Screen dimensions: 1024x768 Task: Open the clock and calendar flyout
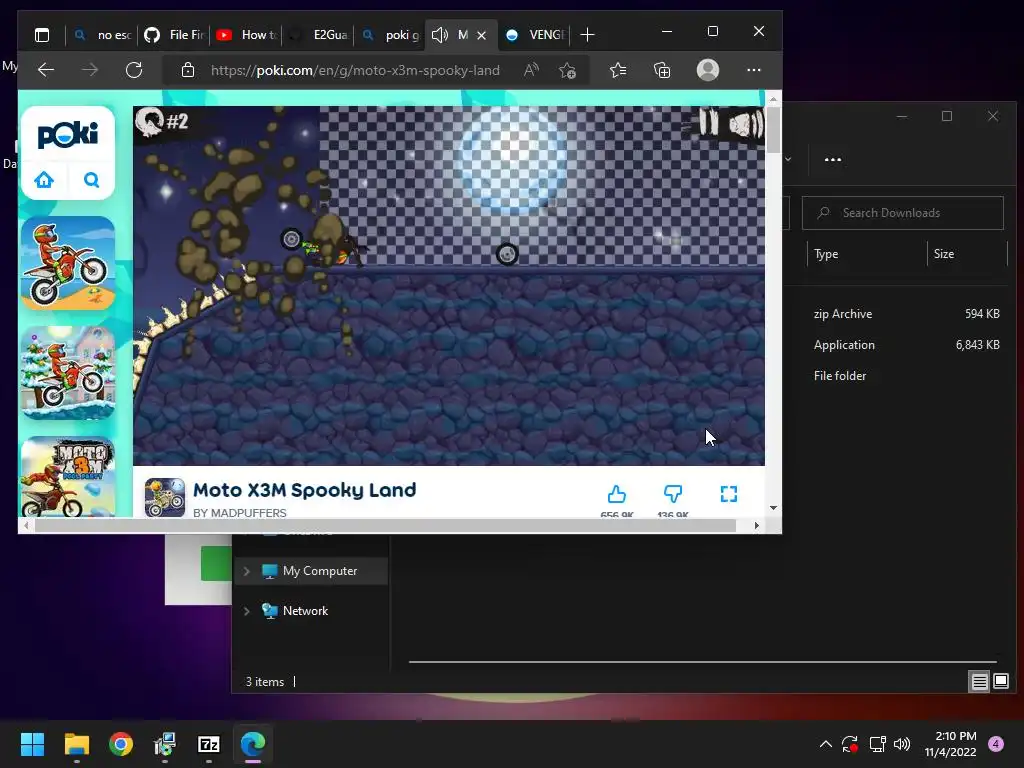(x=950, y=744)
